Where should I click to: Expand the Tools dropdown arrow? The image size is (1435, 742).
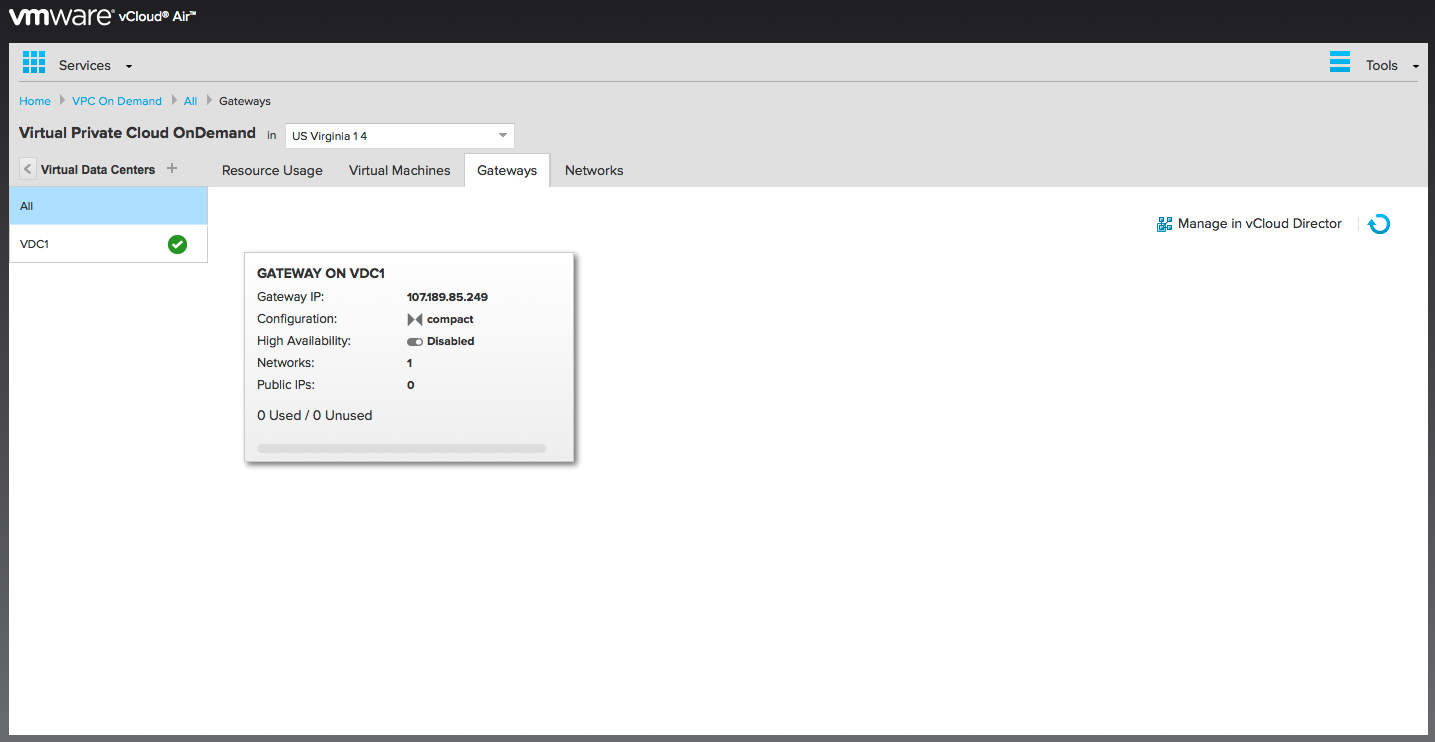point(1415,67)
